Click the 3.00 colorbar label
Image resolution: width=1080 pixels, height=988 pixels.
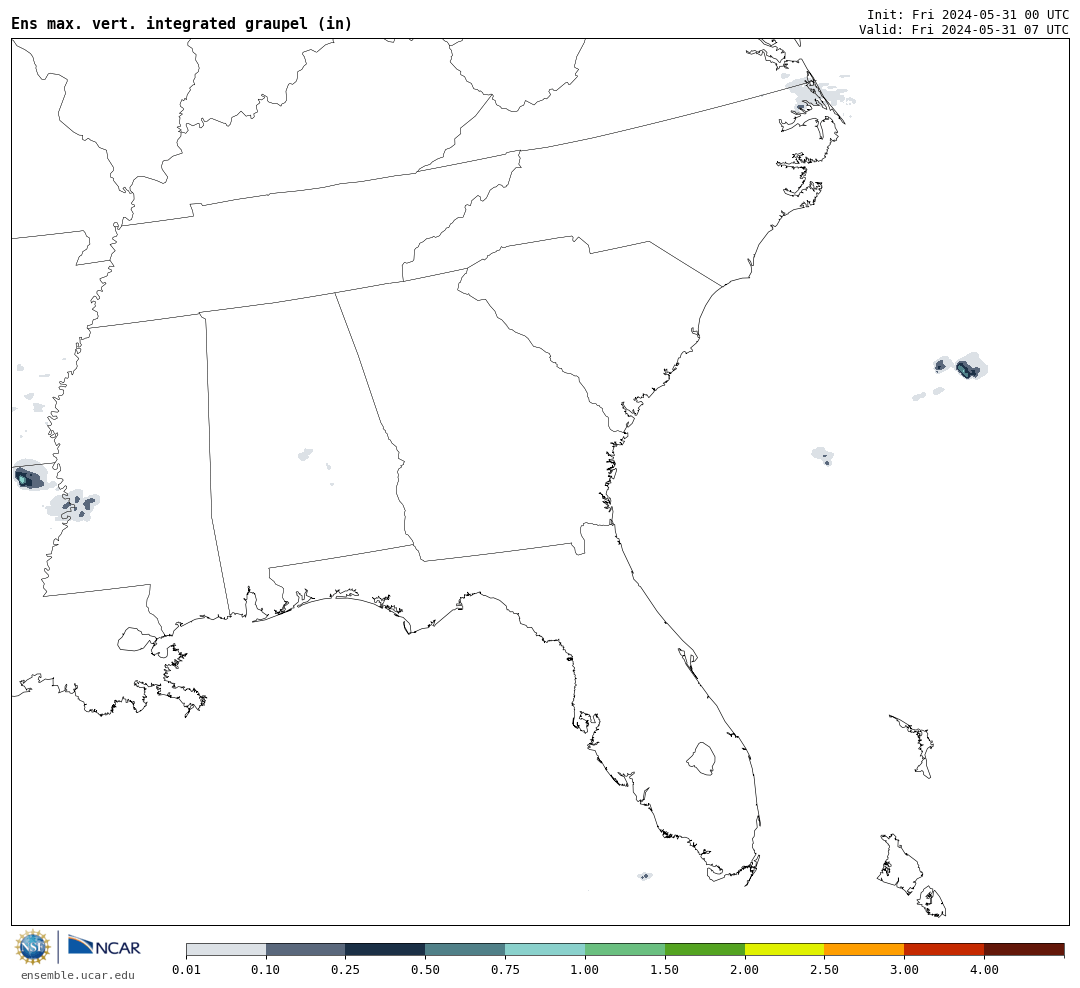pos(904,970)
